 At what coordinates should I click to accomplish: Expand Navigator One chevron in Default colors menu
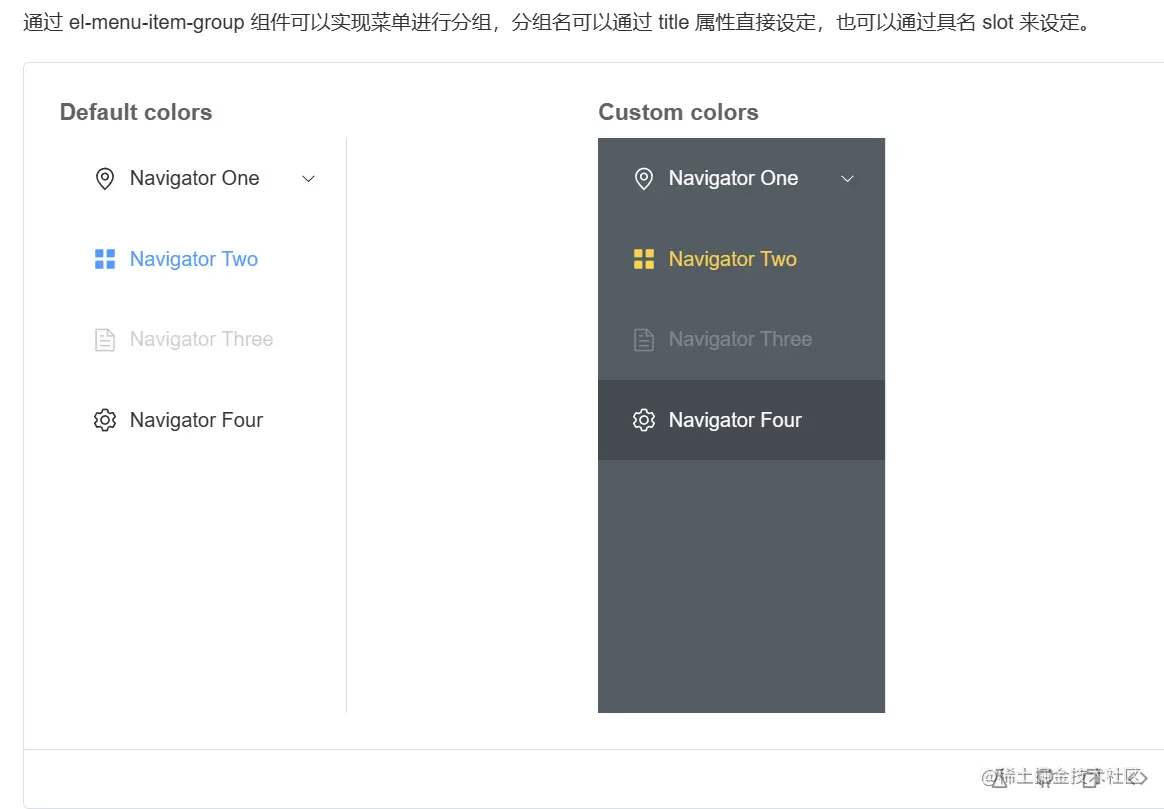[x=308, y=179]
